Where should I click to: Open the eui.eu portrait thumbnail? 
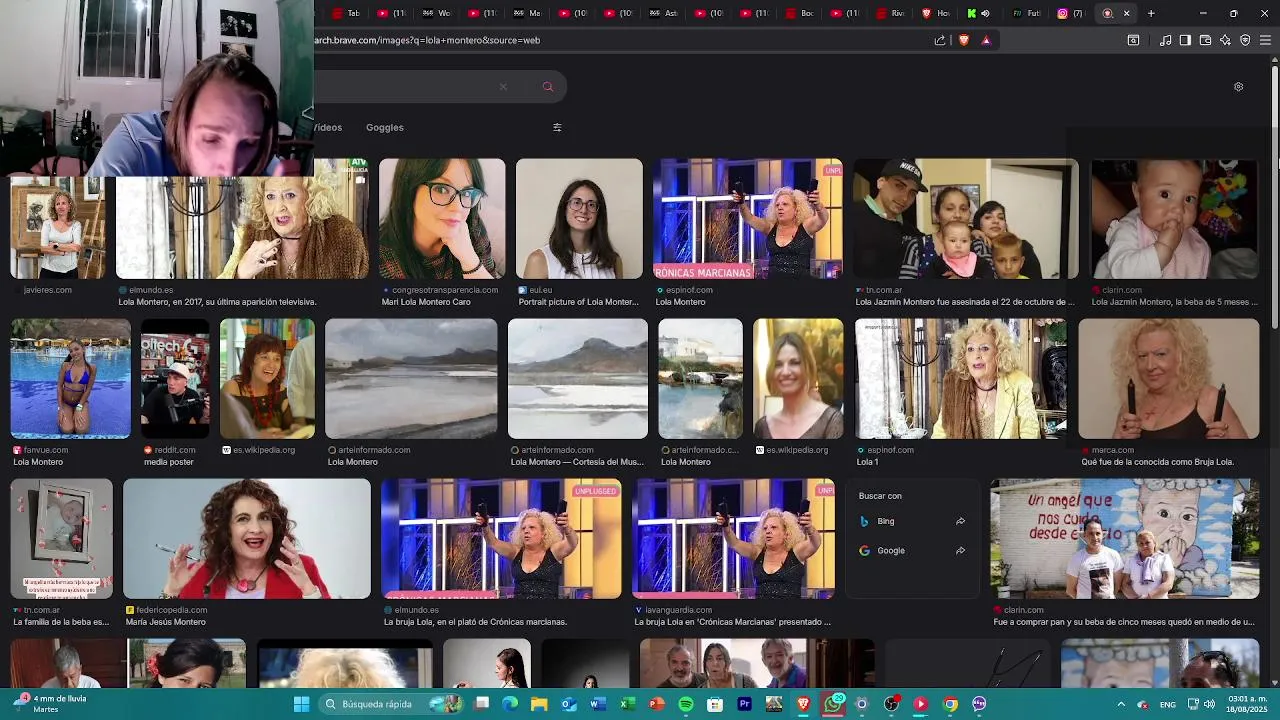579,218
